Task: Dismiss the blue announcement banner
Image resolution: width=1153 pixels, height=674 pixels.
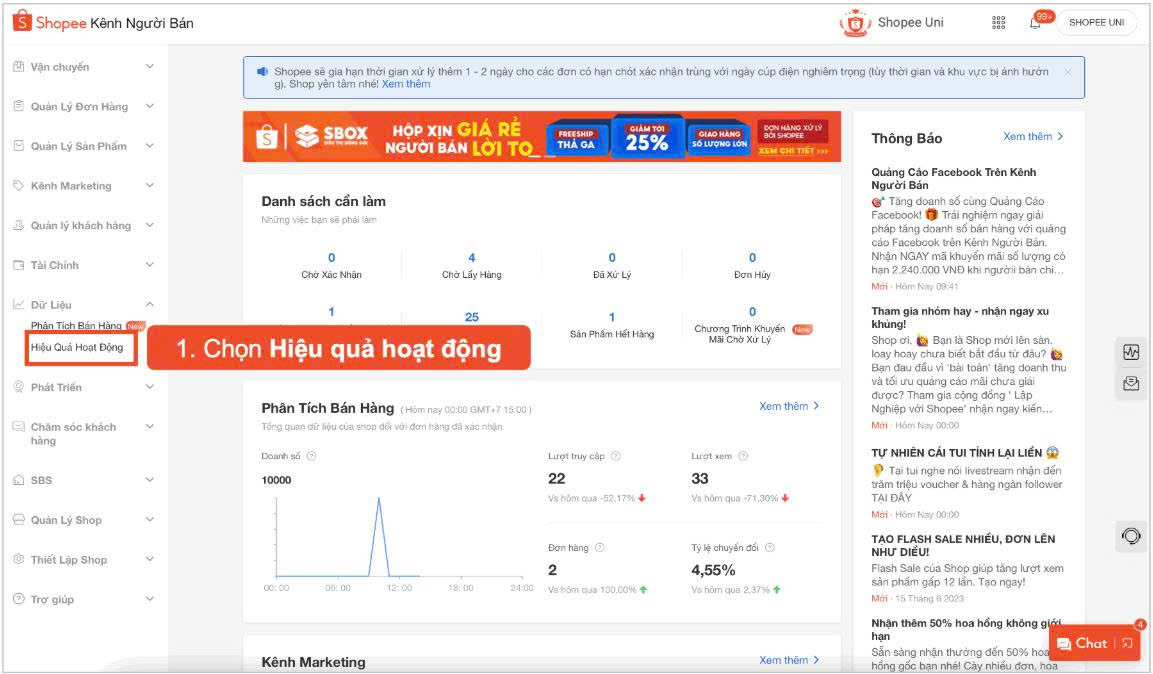Action: click(x=1067, y=72)
